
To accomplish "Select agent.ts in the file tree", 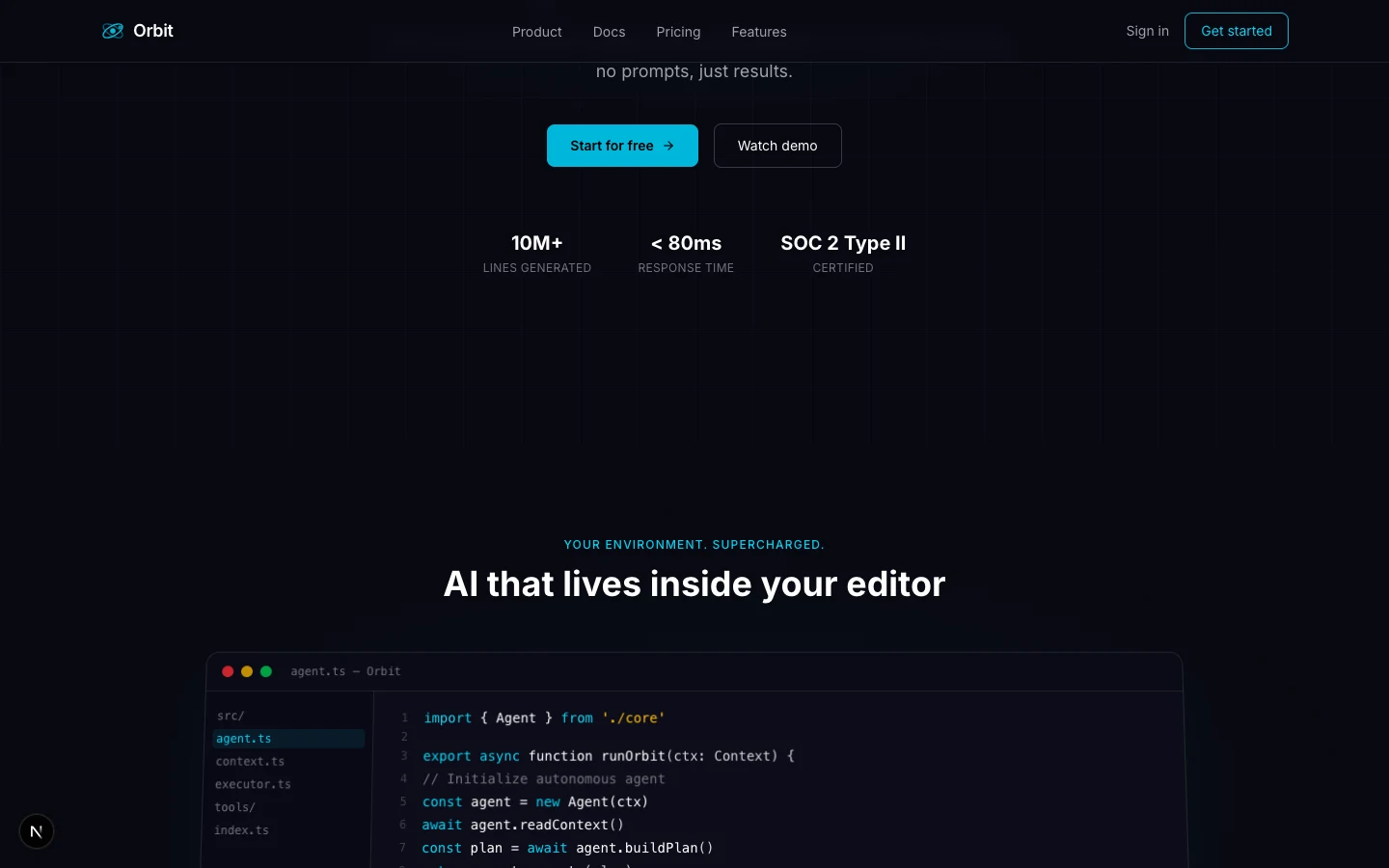I will 288,739.
